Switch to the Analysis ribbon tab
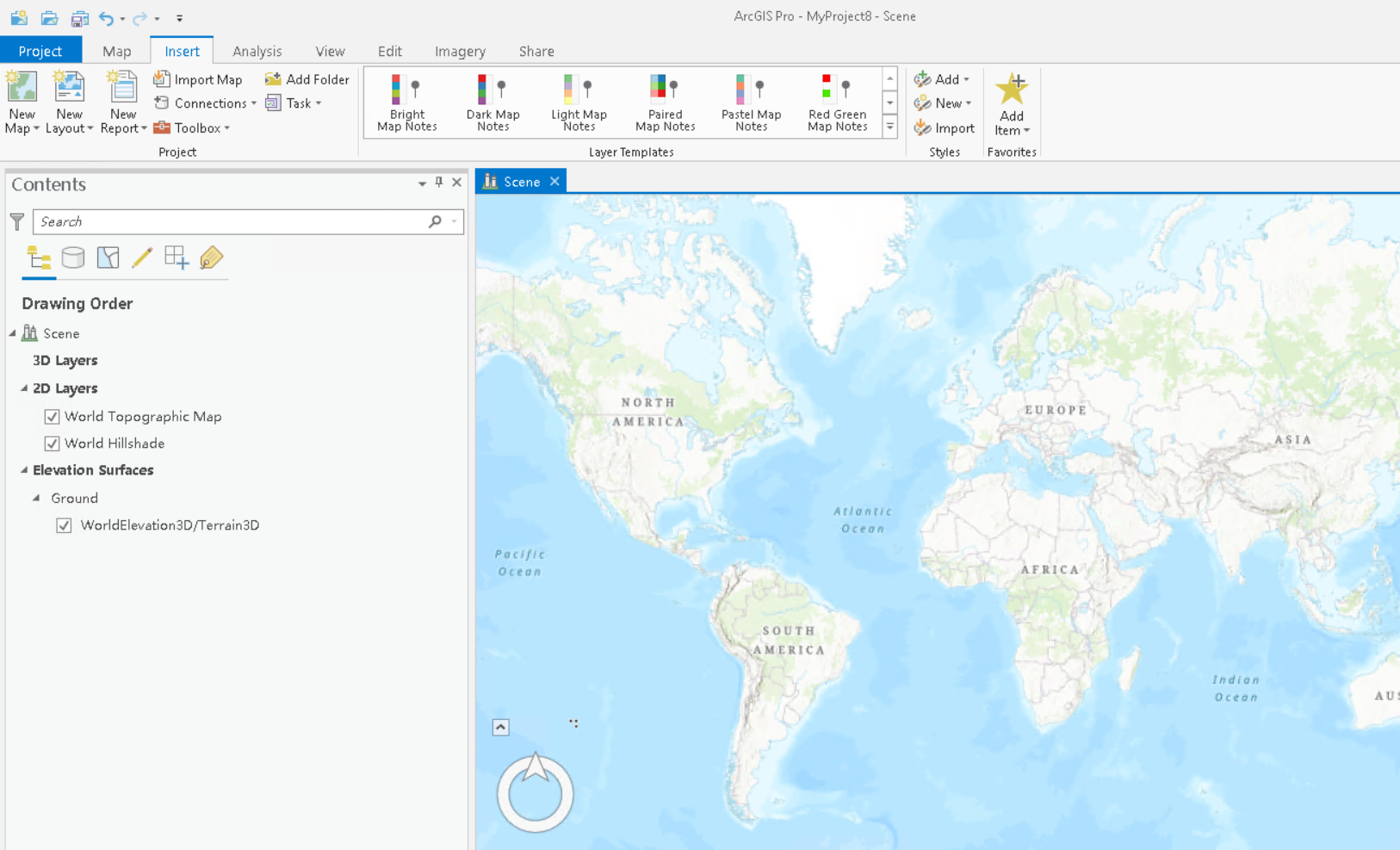This screenshot has height=850, width=1400. click(257, 51)
